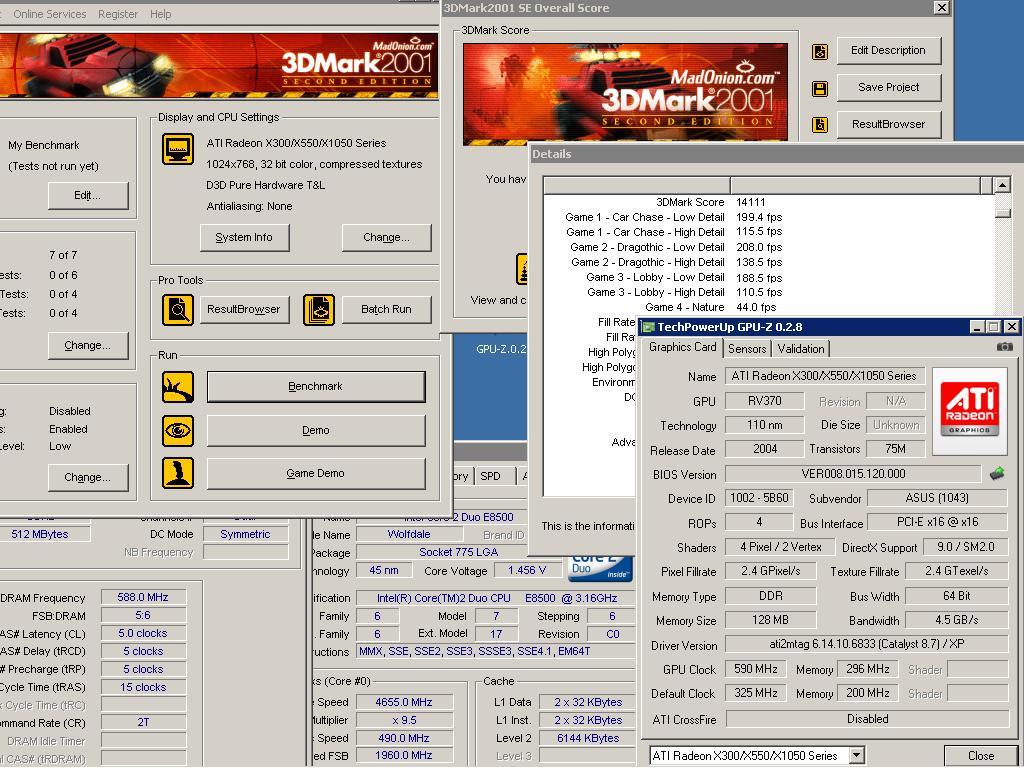Select the Graphics Card tab in GPU-Z
Viewport: 1024px width, 768px height.
[x=682, y=347]
